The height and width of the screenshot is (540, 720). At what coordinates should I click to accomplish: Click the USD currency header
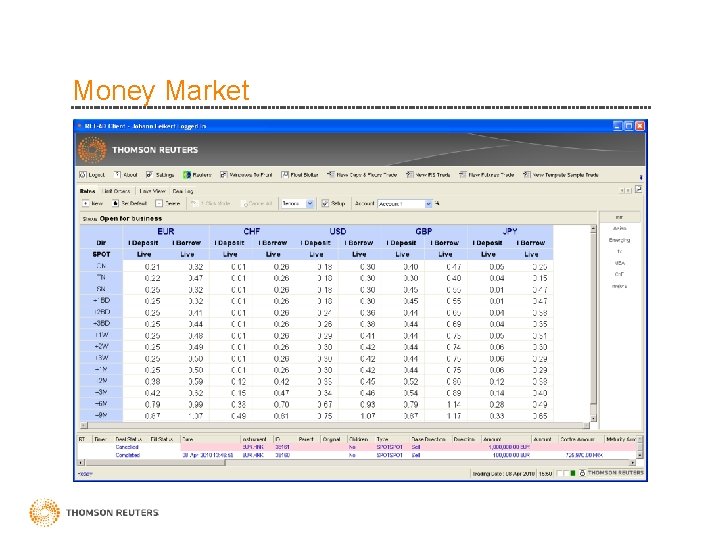point(338,231)
